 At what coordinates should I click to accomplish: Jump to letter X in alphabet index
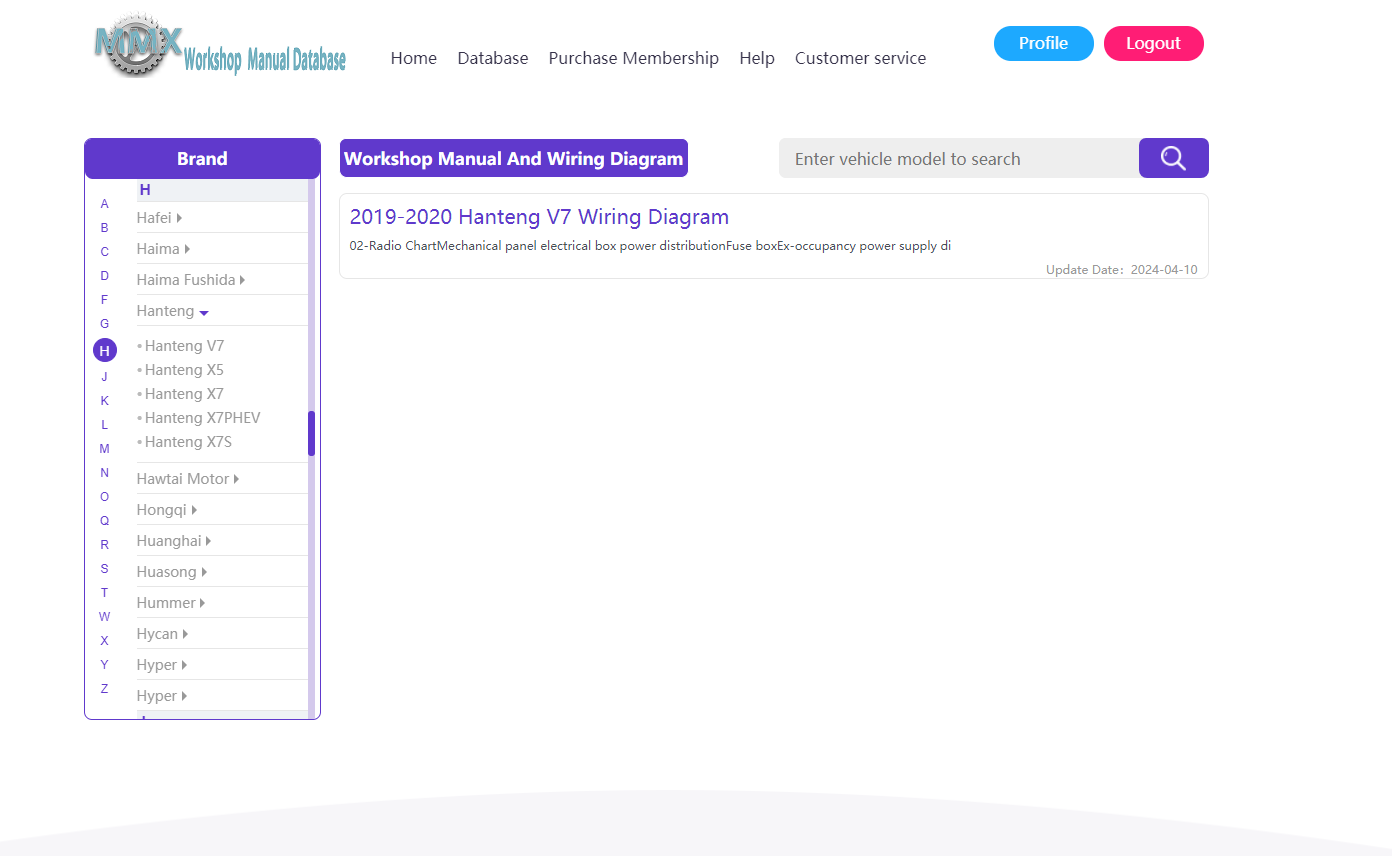(104, 641)
